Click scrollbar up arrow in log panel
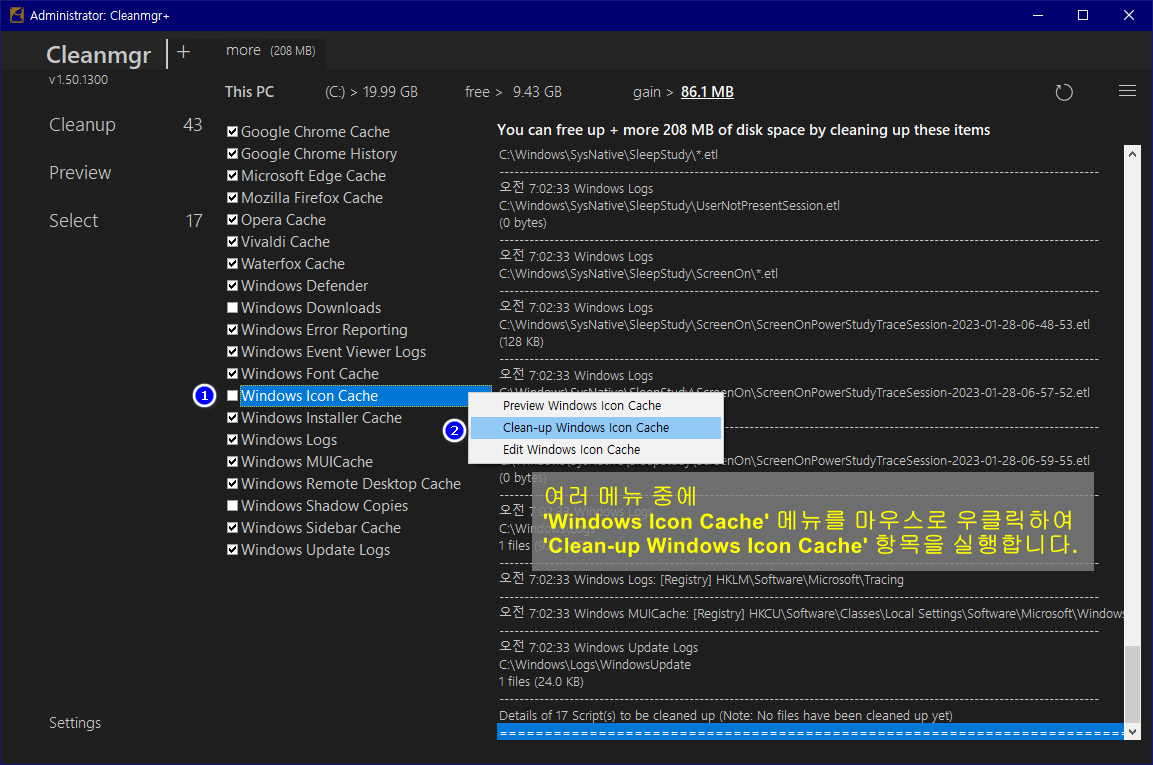The image size is (1153, 765). (1132, 154)
